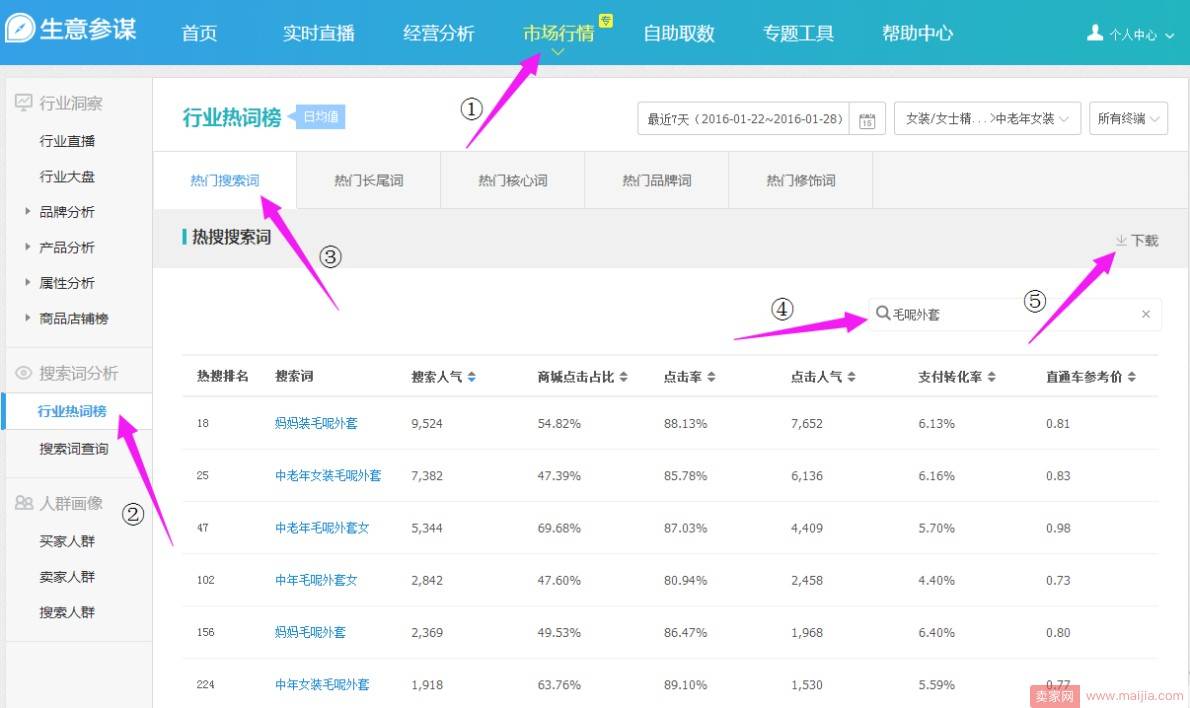Click the 下载 download icon
The width and height of the screenshot is (1190, 708).
pos(1119,240)
